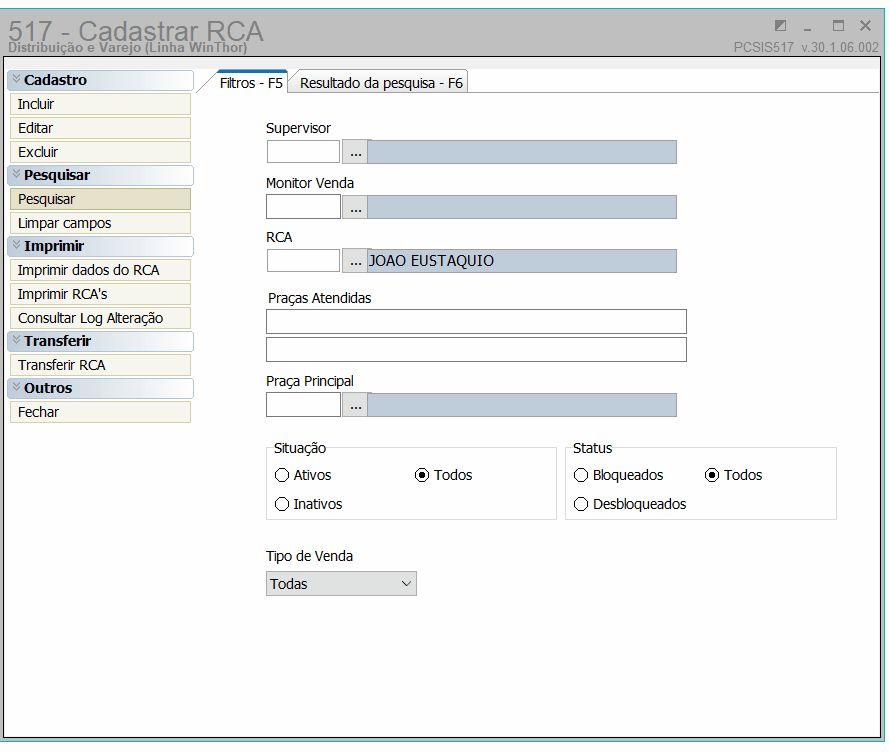Click the second Praças Atendidas input field
Screen dimensions: 890x752
pyautogui.click(x=476, y=350)
